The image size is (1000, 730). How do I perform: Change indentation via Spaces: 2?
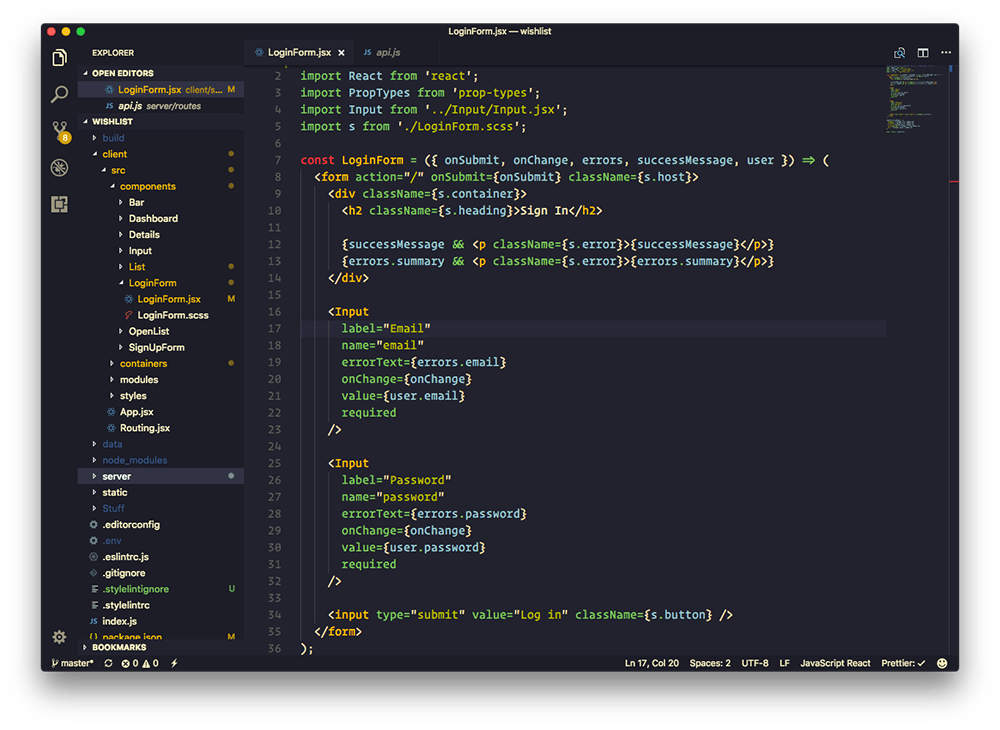[710, 663]
